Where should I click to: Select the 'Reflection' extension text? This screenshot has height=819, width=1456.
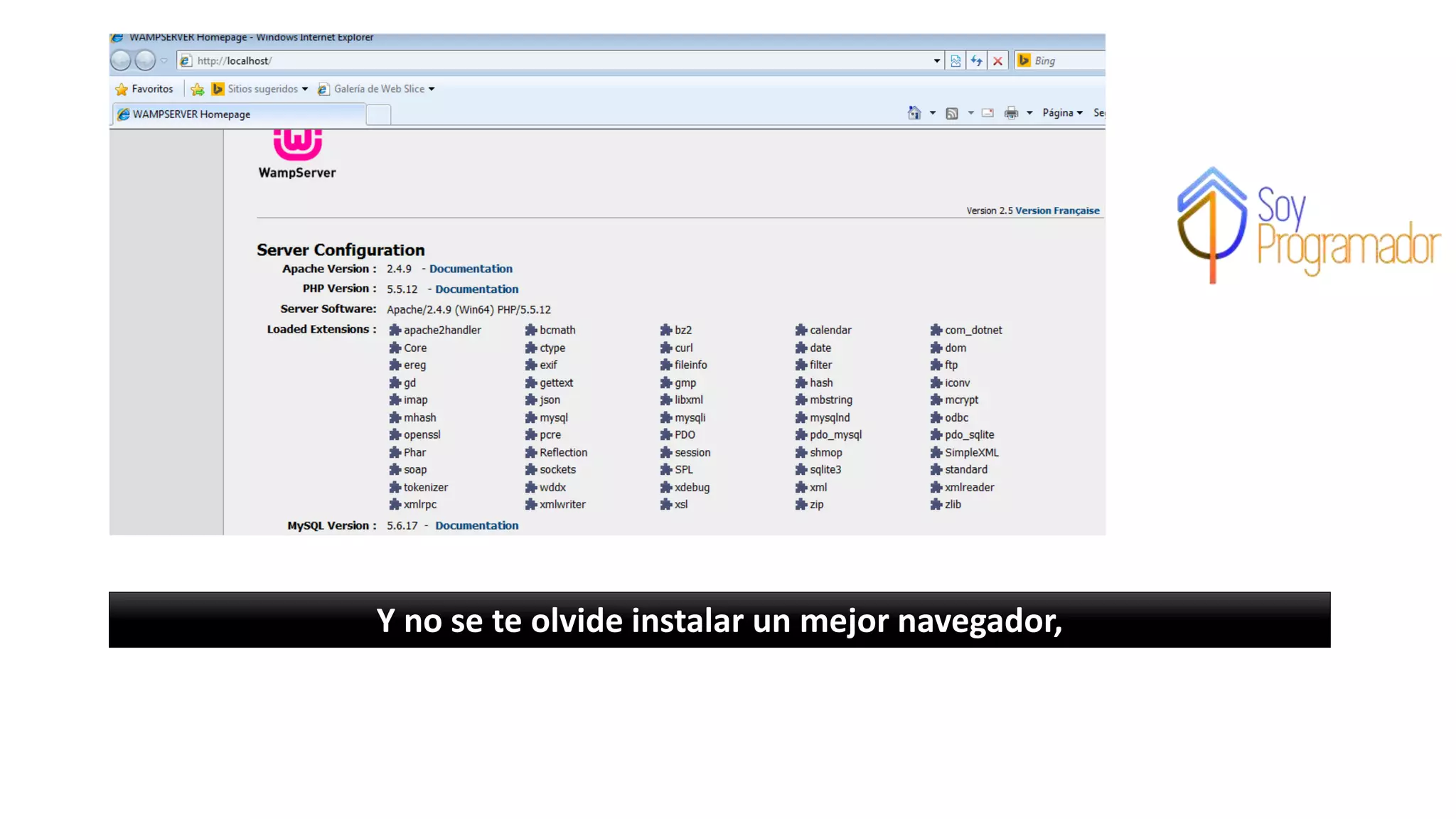click(x=563, y=452)
